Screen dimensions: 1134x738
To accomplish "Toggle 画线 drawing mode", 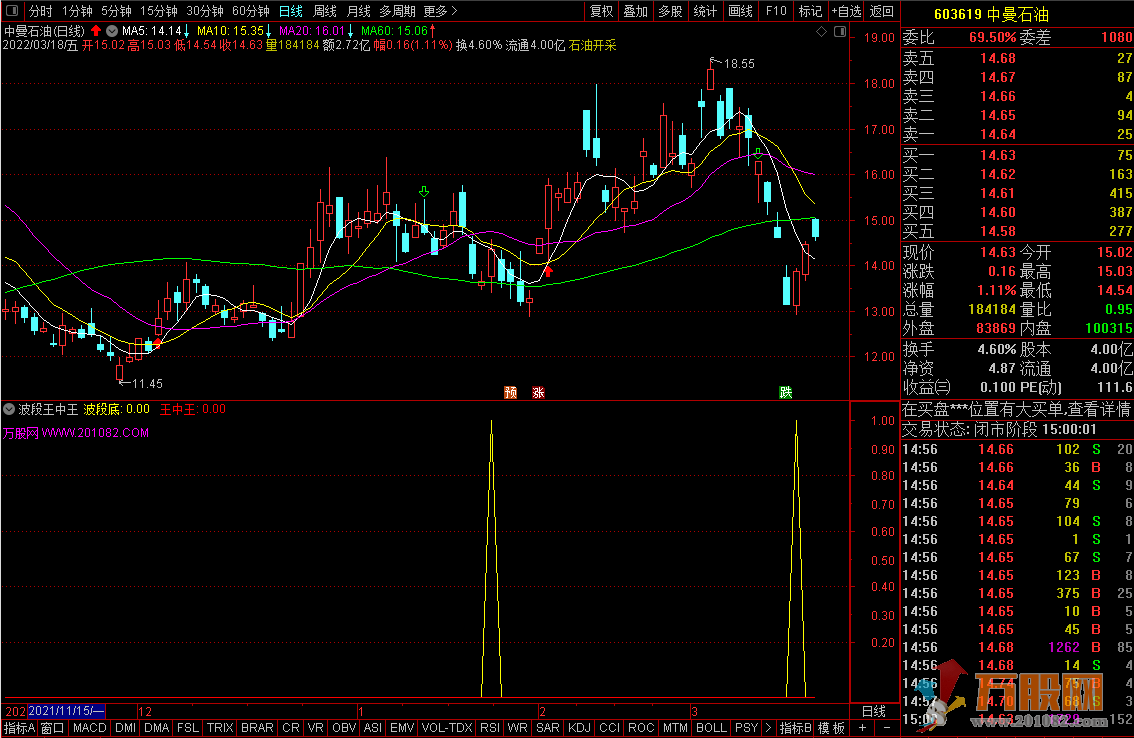I will pyautogui.click(x=740, y=12).
